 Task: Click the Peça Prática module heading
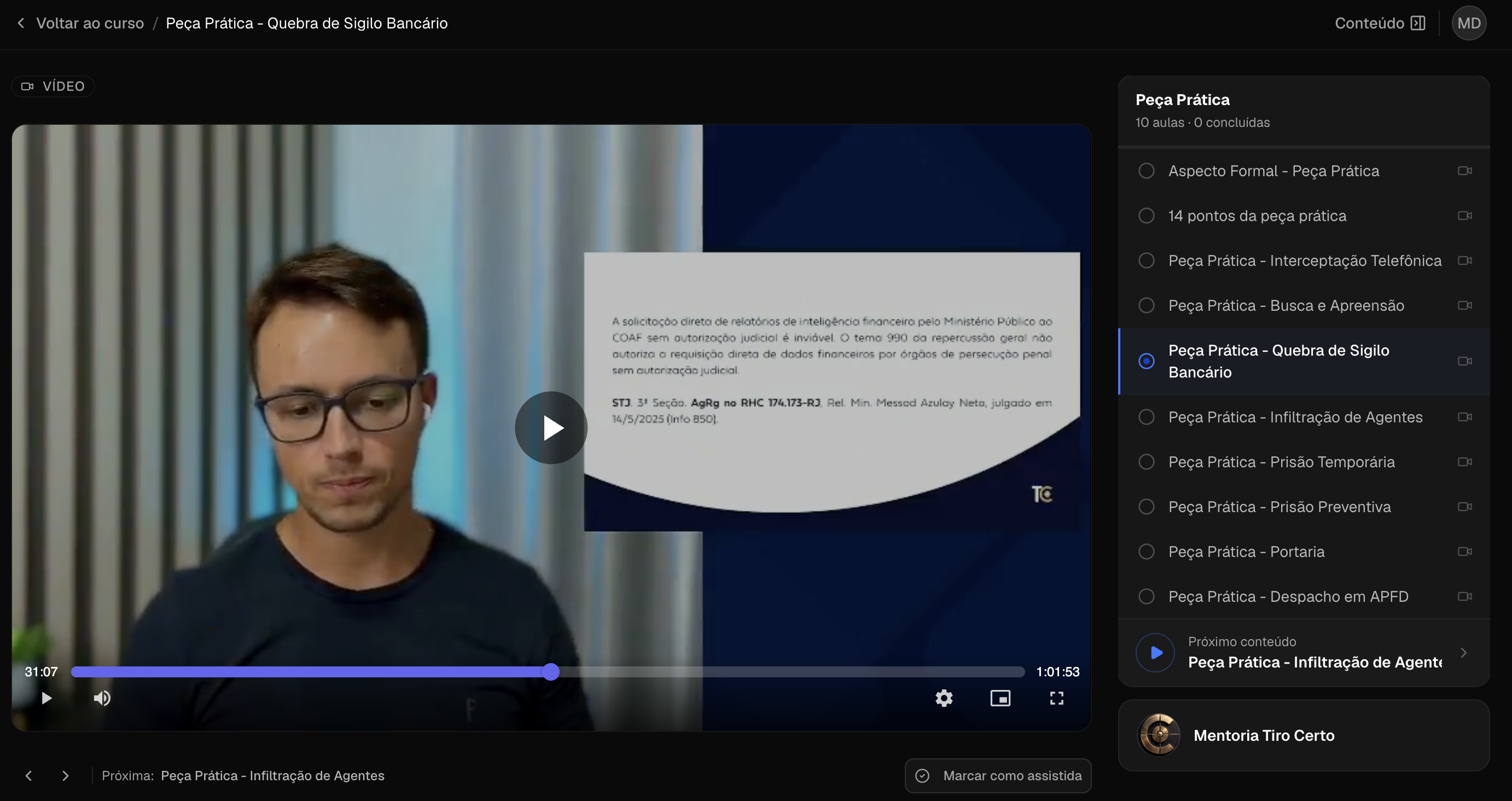point(1182,99)
